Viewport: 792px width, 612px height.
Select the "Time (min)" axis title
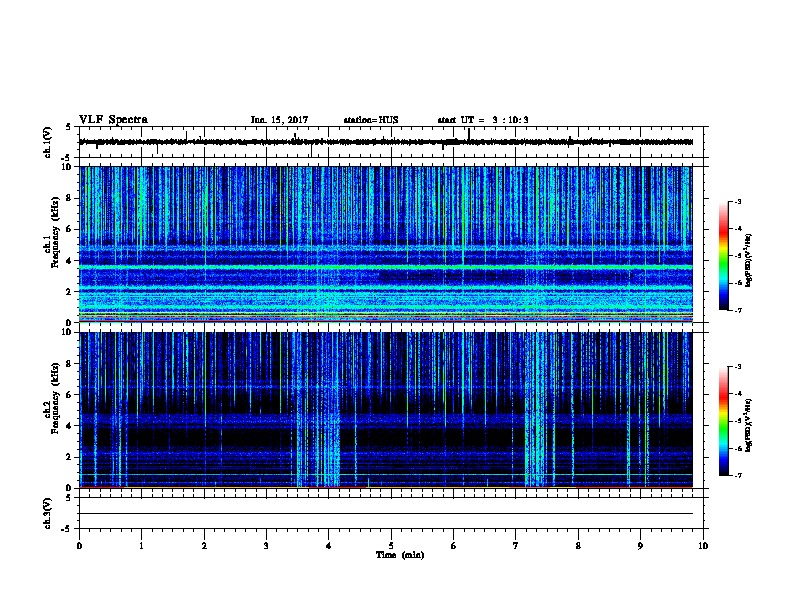click(x=400, y=555)
